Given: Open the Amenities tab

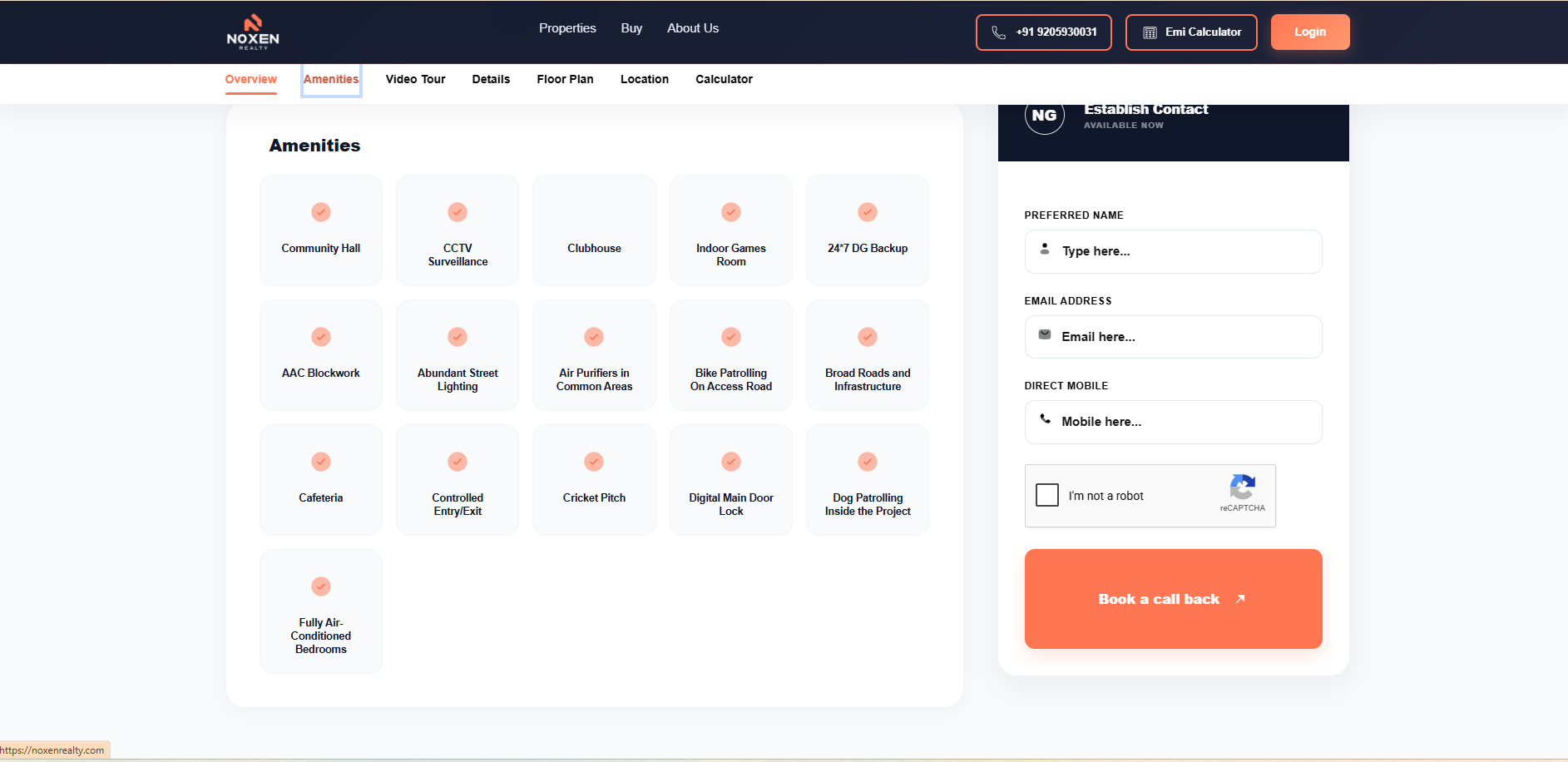Looking at the screenshot, I should 331,80.
